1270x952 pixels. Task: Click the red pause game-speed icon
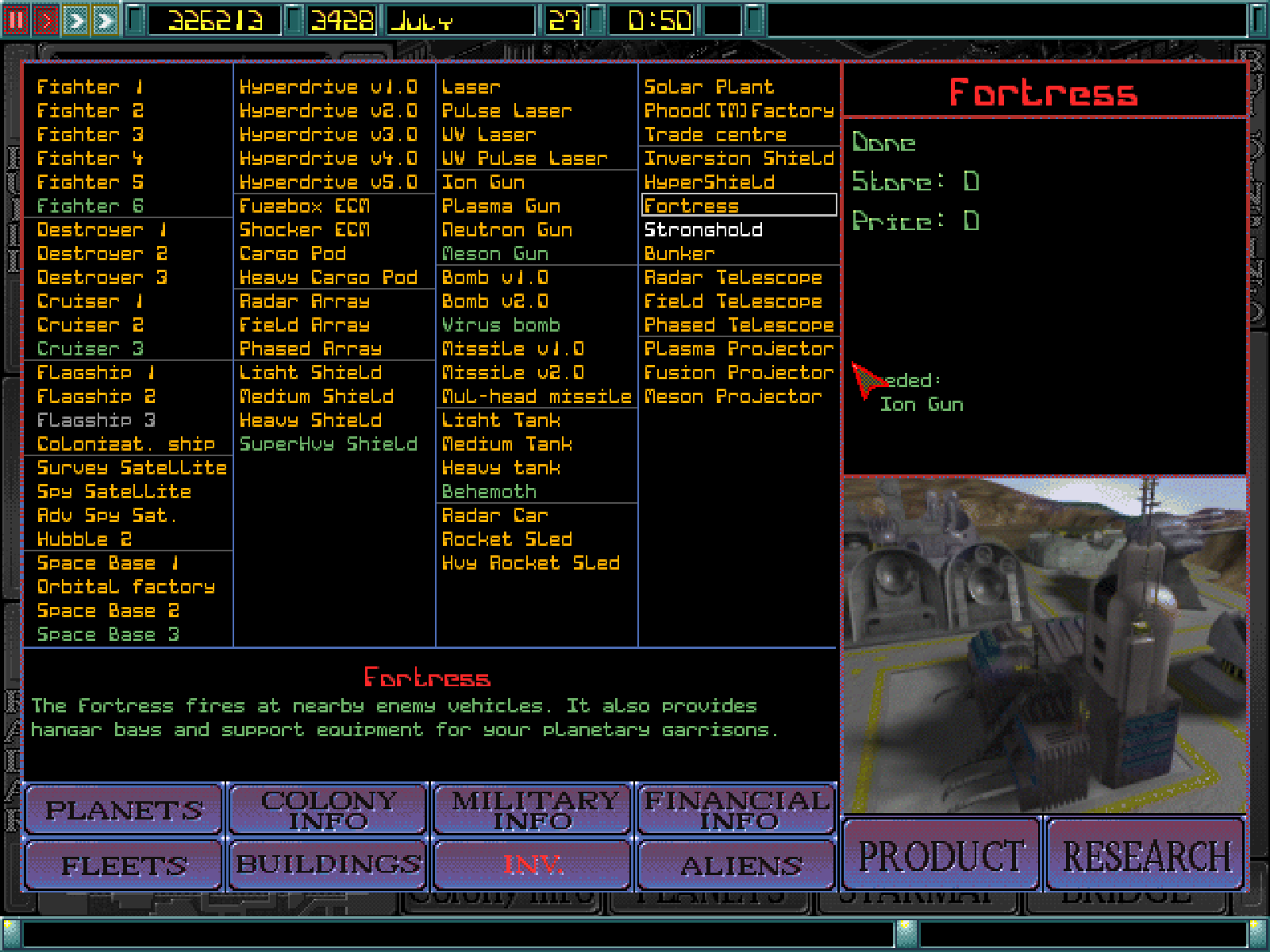17,20
